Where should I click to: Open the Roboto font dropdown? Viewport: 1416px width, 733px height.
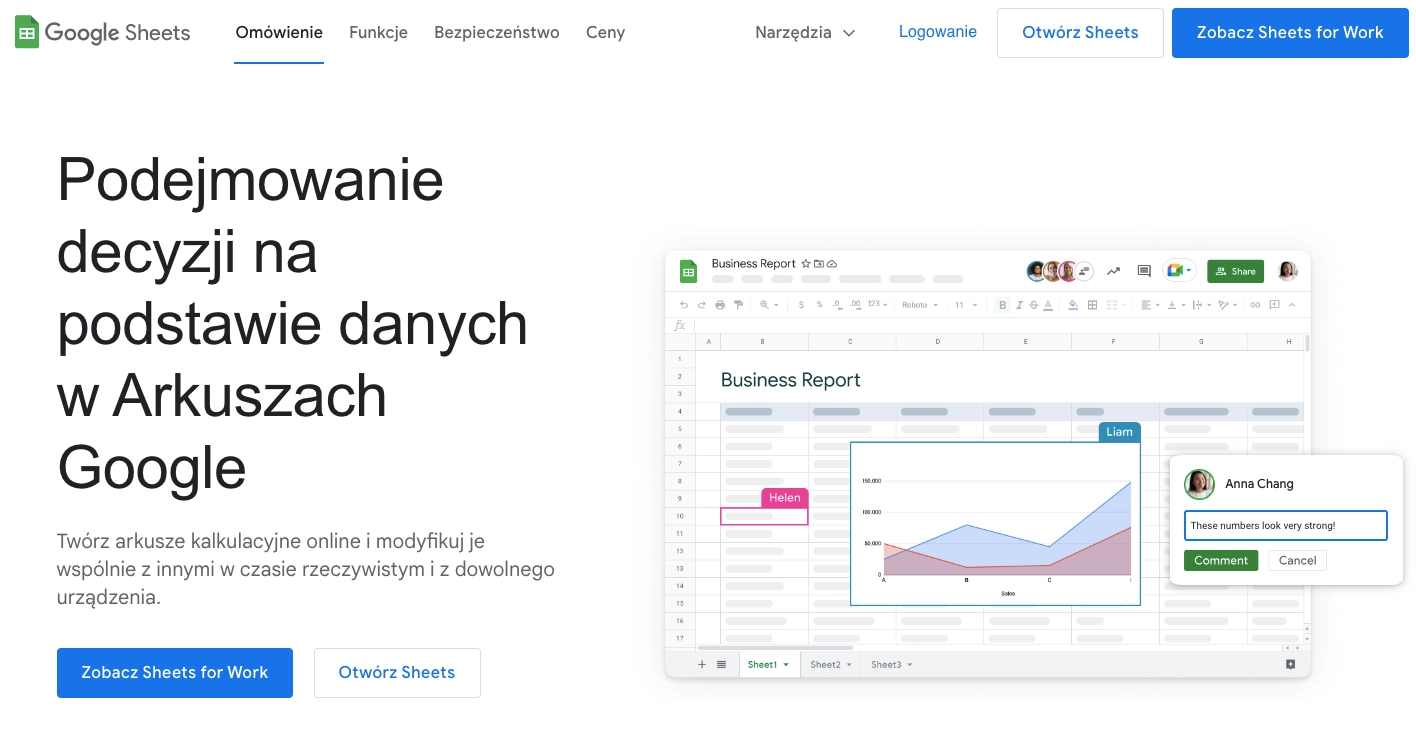click(x=920, y=305)
